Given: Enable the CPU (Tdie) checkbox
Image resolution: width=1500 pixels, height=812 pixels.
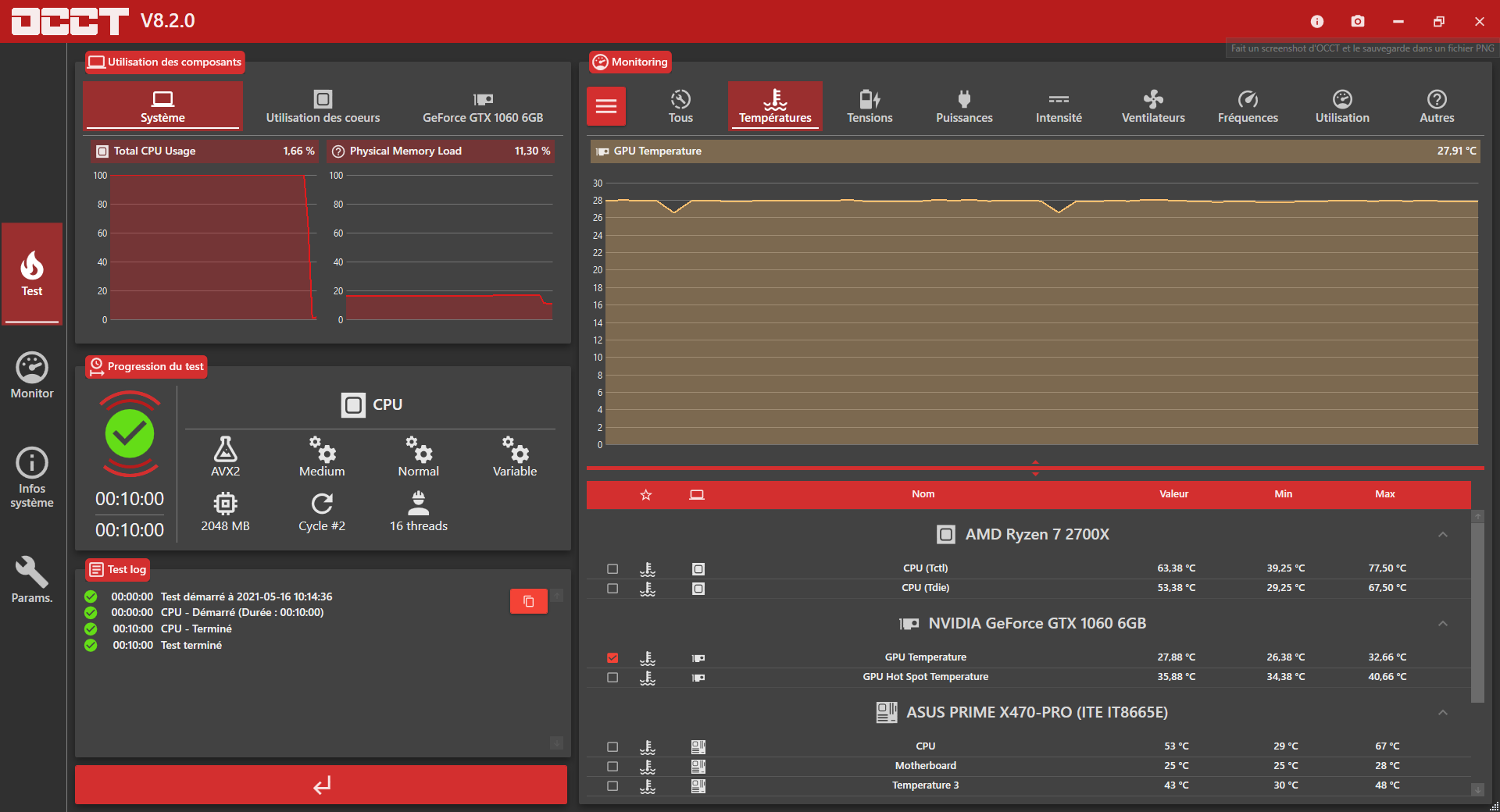Looking at the screenshot, I should tap(612, 589).
